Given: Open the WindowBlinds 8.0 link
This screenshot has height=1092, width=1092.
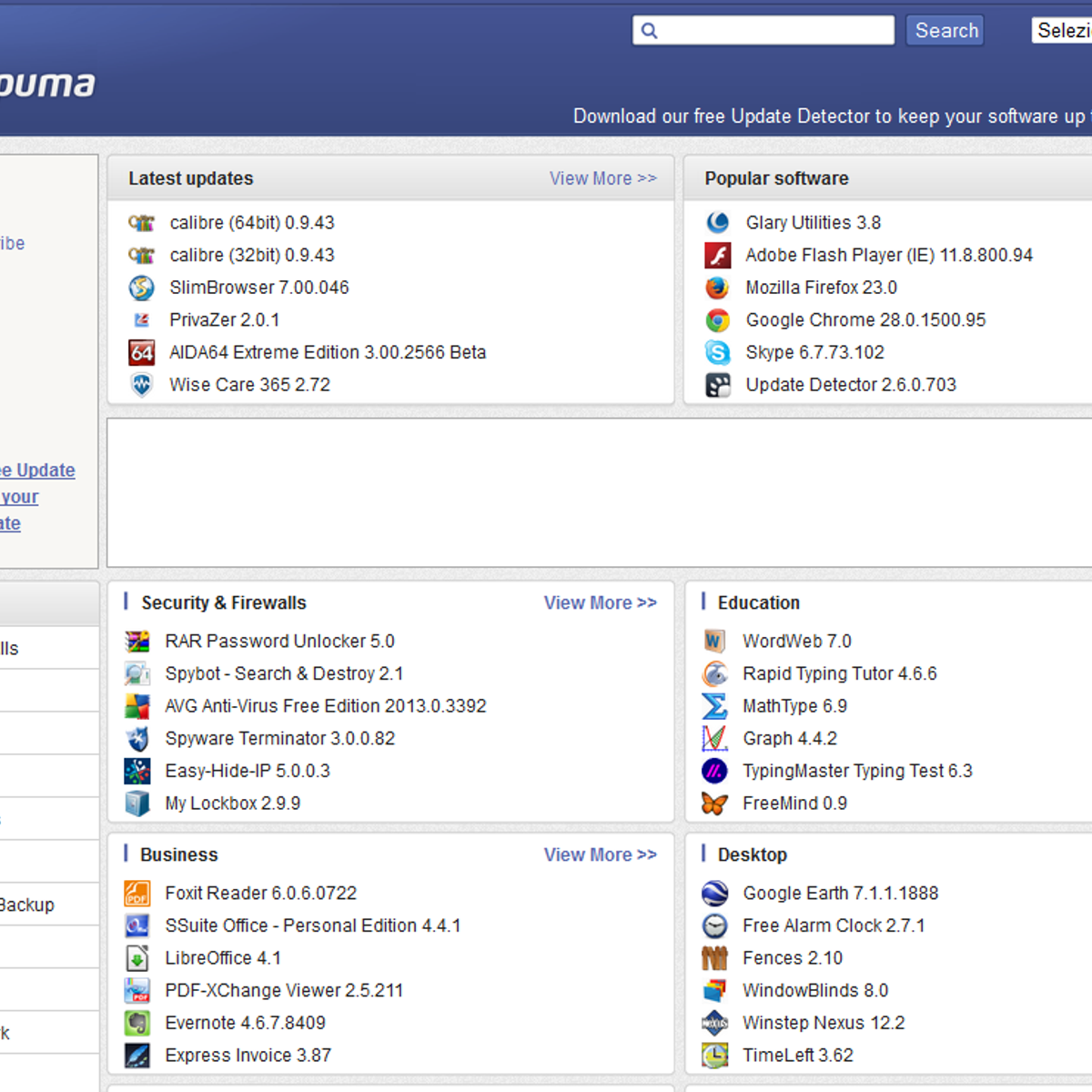Looking at the screenshot, I should tap(815, 990).
